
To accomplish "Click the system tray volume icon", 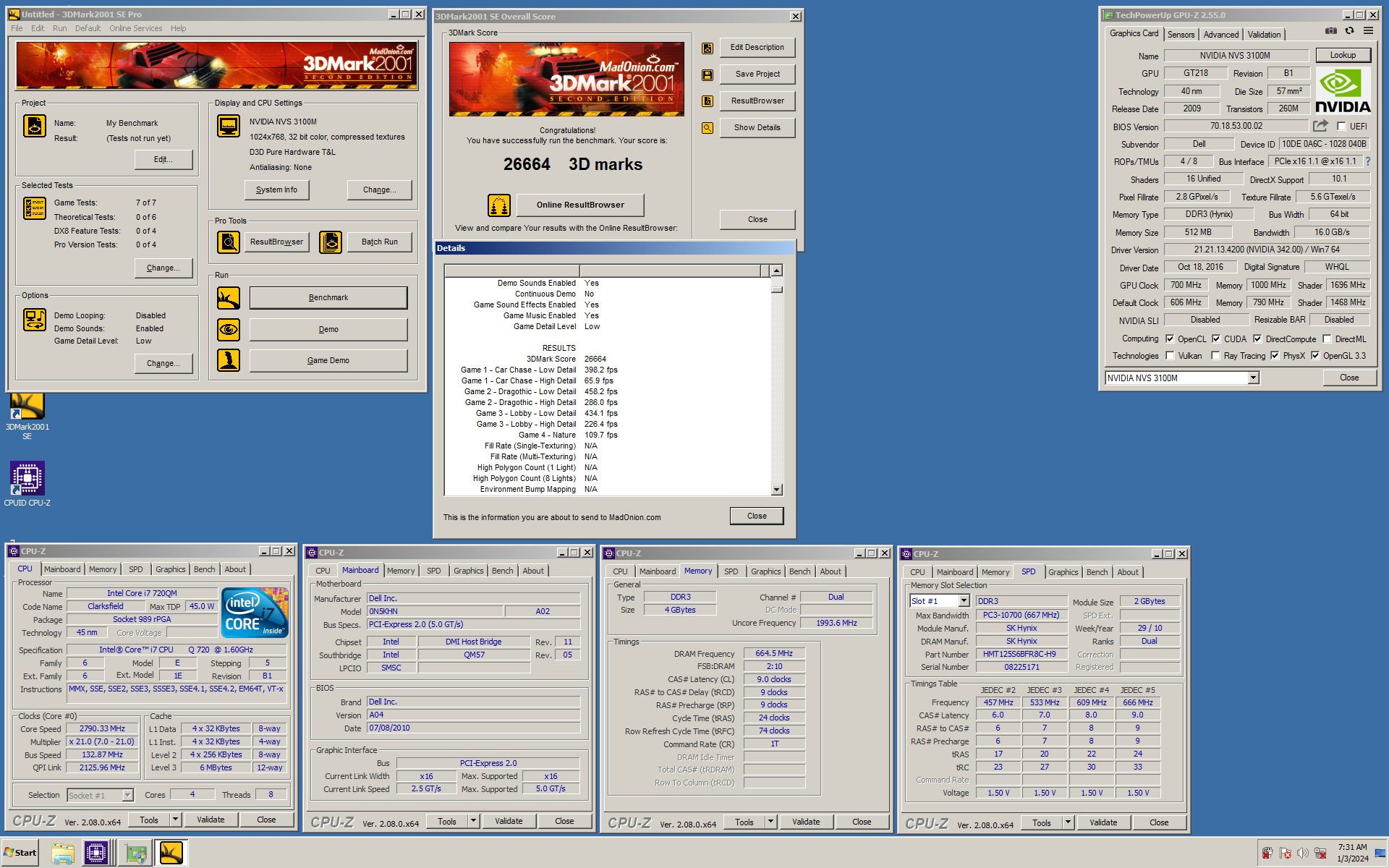I will tap(1302, 853).
